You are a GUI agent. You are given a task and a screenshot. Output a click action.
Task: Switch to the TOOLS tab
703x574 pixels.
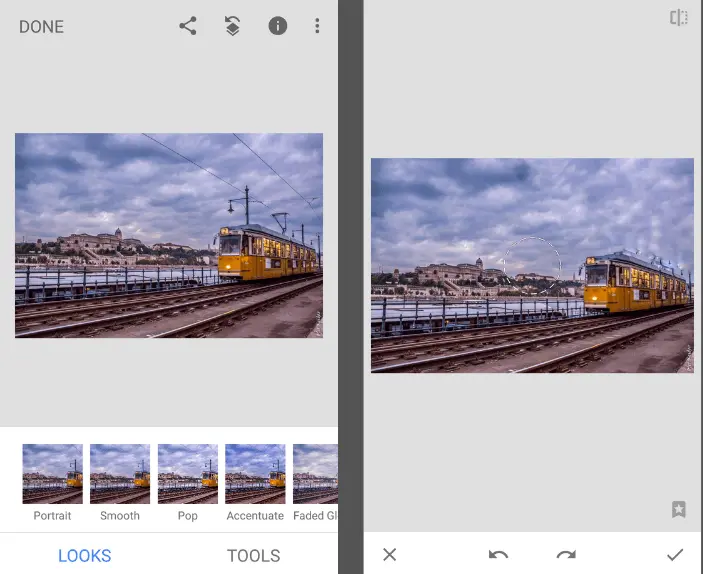tap(253, 555)
